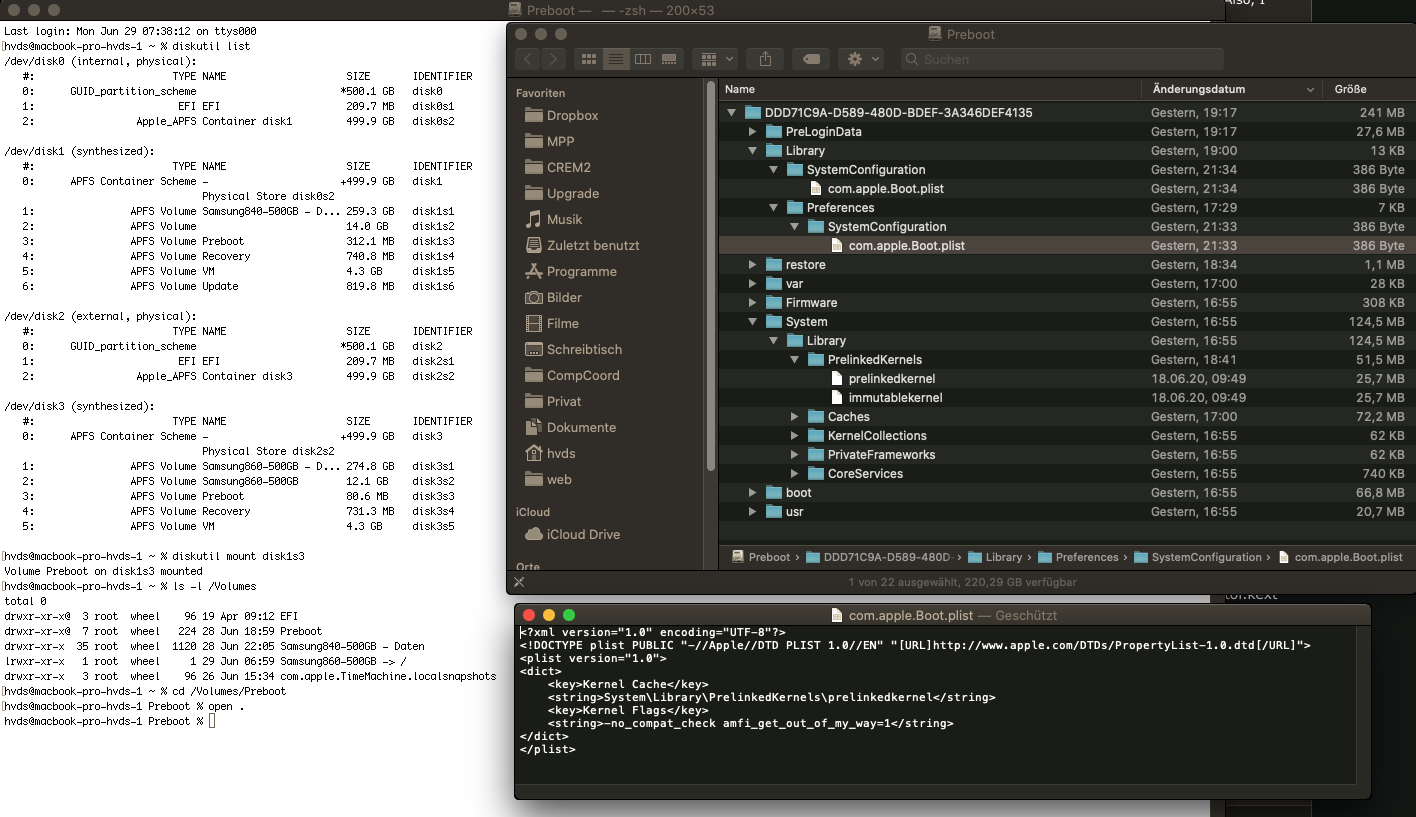Switch Finder to gallery view
The image size is (1416, 817).
(670, 59)
